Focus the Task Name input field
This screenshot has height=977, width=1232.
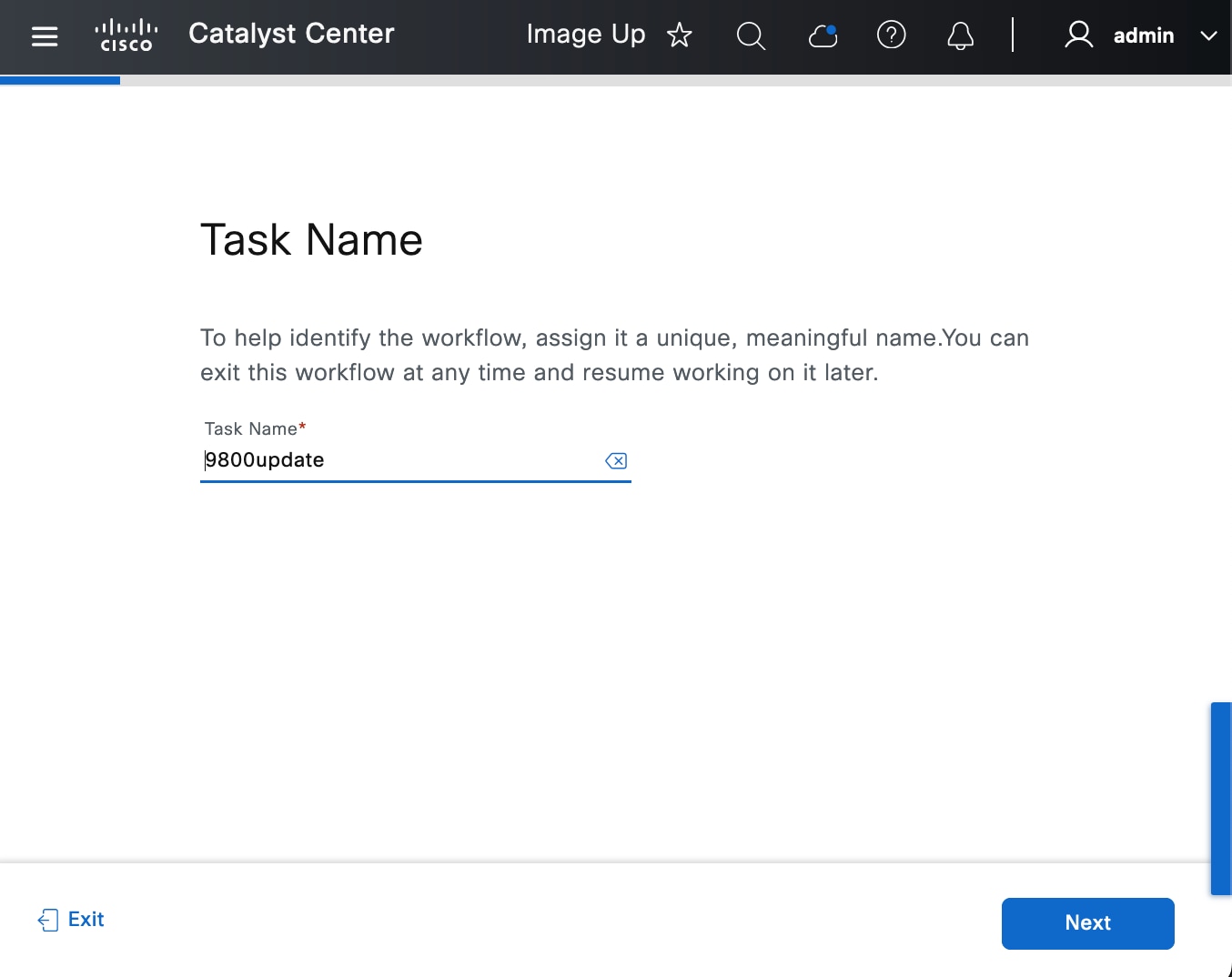pos(400,460)
